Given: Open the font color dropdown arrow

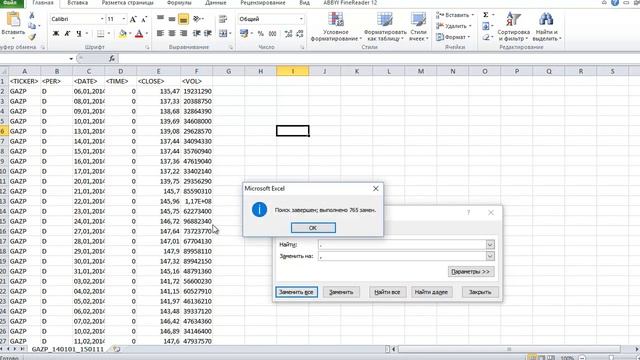Looking at the screenshot, I should 147,34.
